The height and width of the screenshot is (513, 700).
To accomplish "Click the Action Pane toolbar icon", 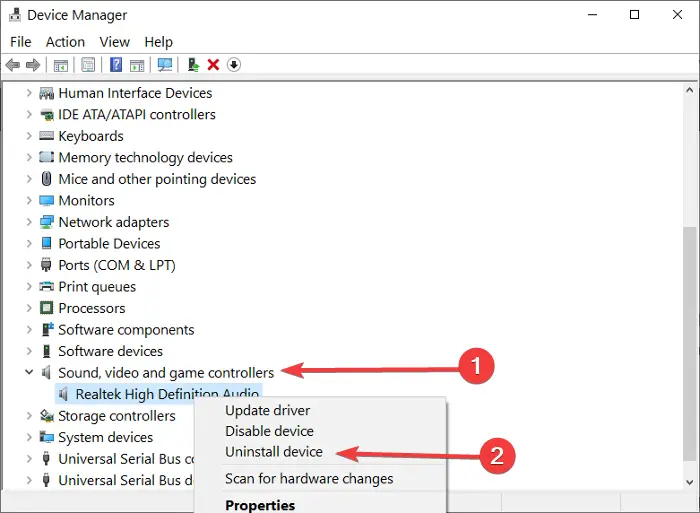I will [x=137, y=65].
